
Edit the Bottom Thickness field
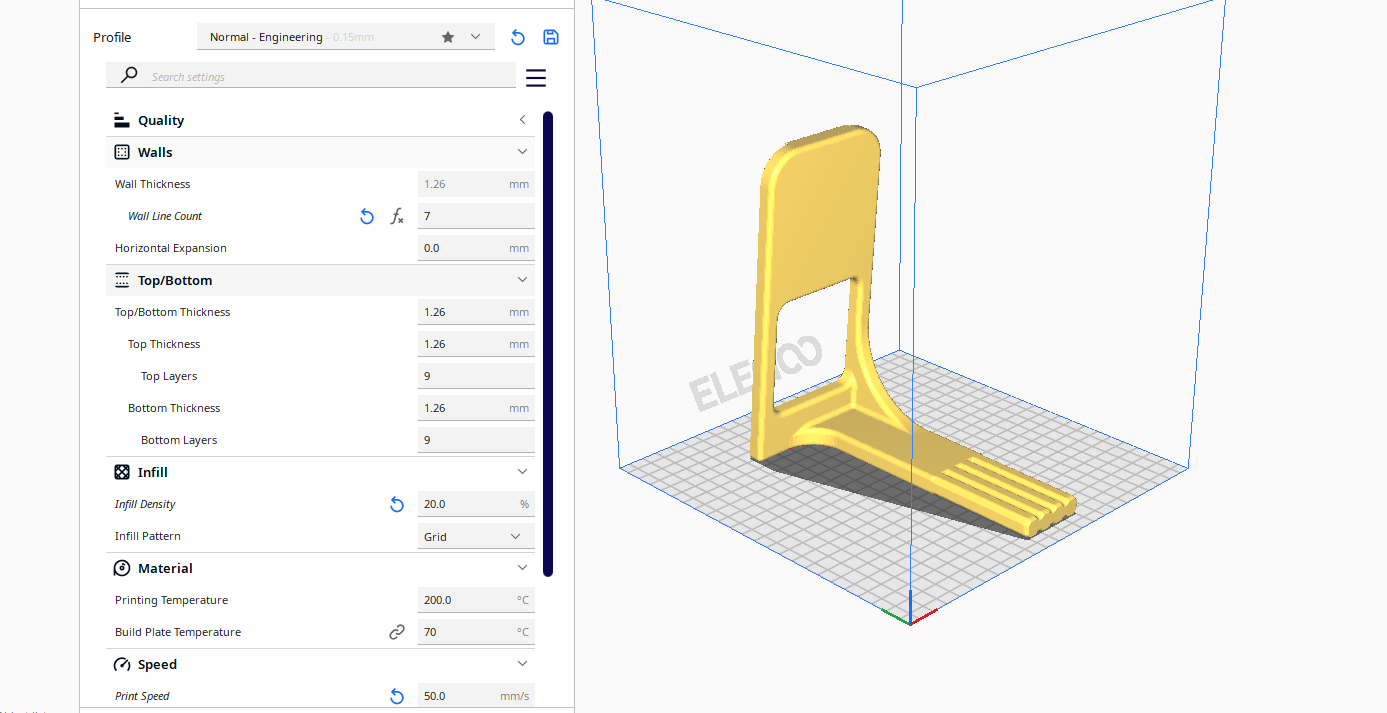click(476, 408)
